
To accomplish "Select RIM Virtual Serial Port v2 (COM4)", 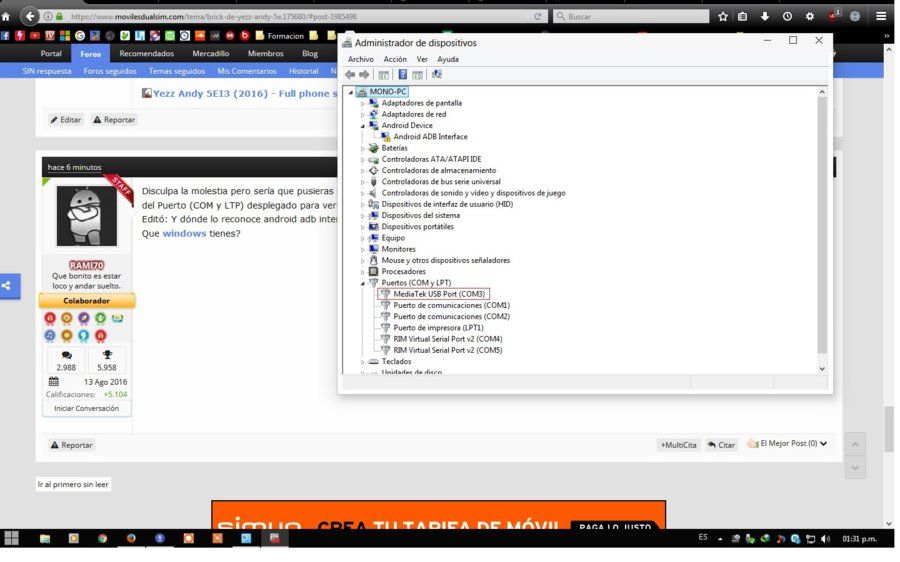I will (447, 339).
